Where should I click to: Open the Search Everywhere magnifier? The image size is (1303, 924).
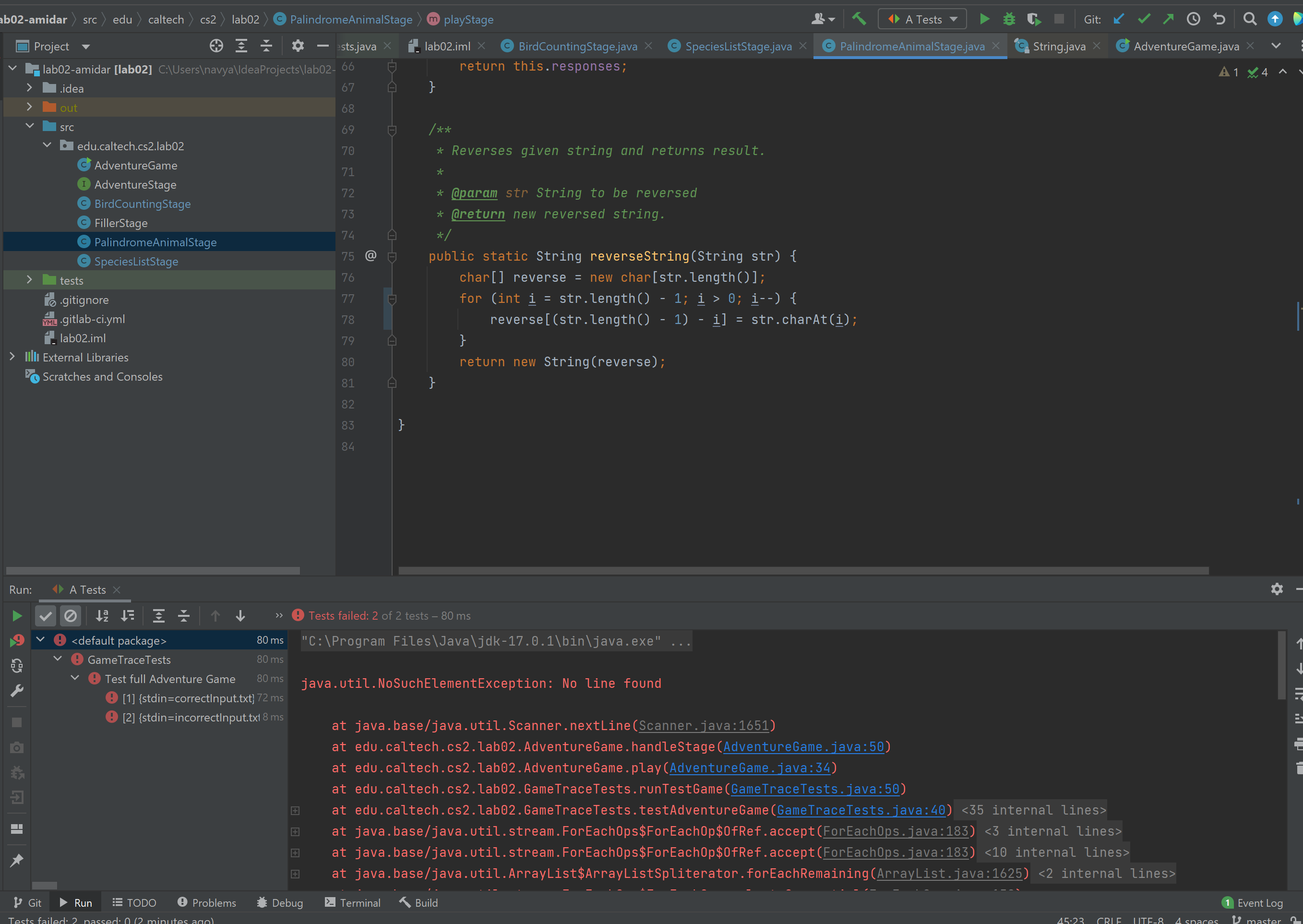tap(1250, 19)
